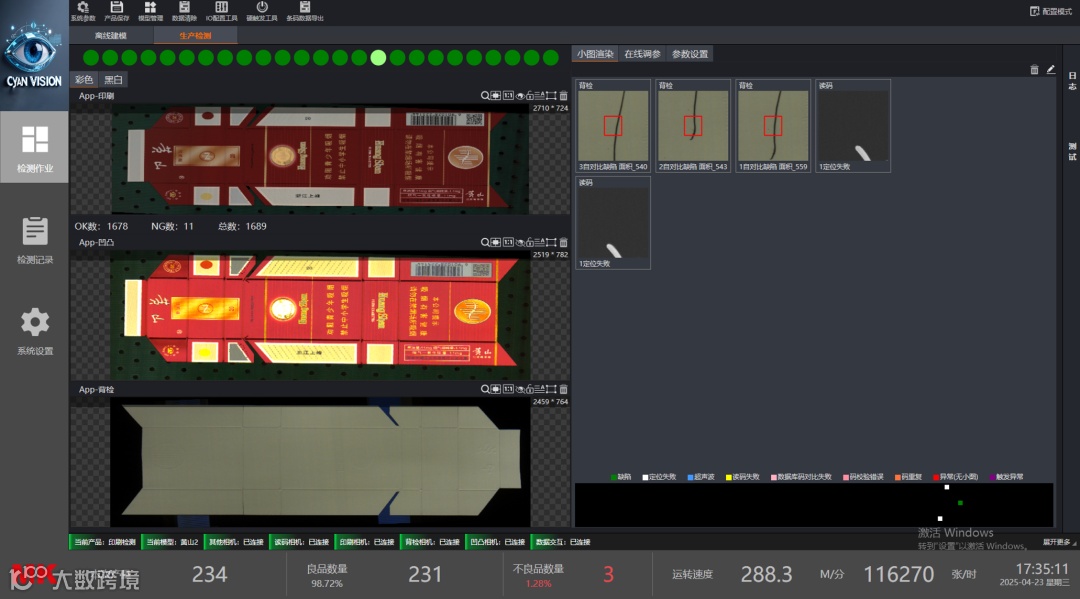The width and height of the screenshot is (1080, 599).
Task: Click 数据交互: 已连接 status entry
Action: (x=562, y=542)
